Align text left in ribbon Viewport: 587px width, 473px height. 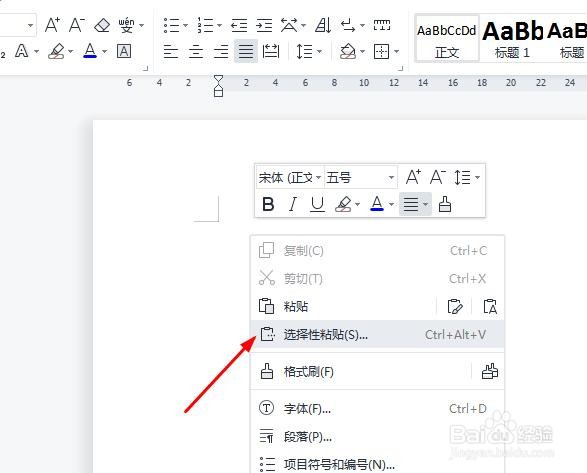tap(171, 51)
